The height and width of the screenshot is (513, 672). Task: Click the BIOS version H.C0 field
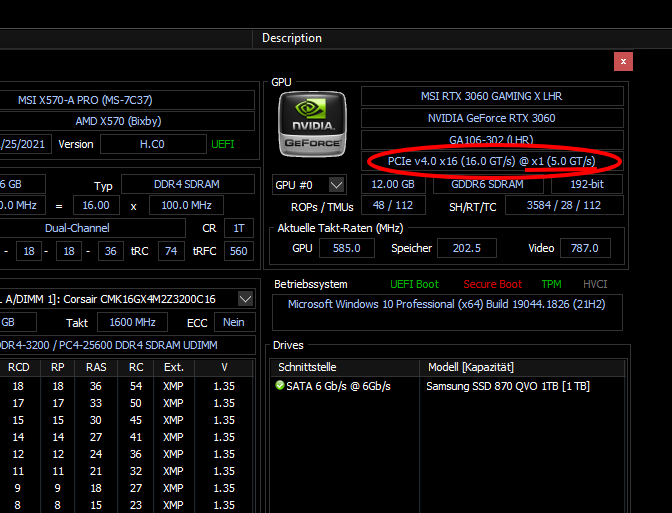pyautogui.click(x=153, y=144)
